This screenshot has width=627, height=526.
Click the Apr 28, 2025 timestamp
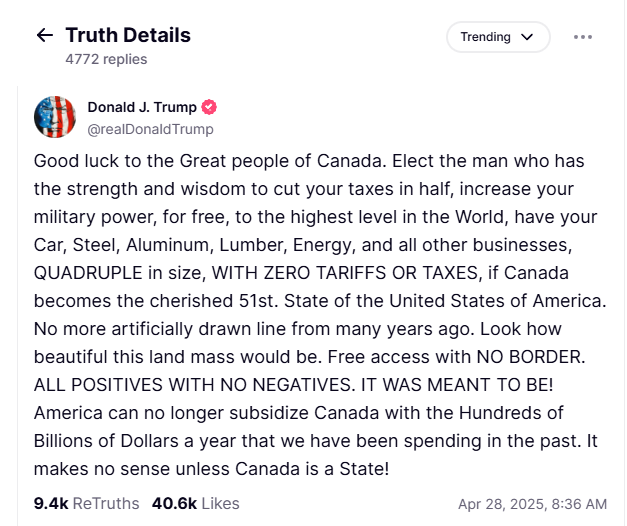532,503
